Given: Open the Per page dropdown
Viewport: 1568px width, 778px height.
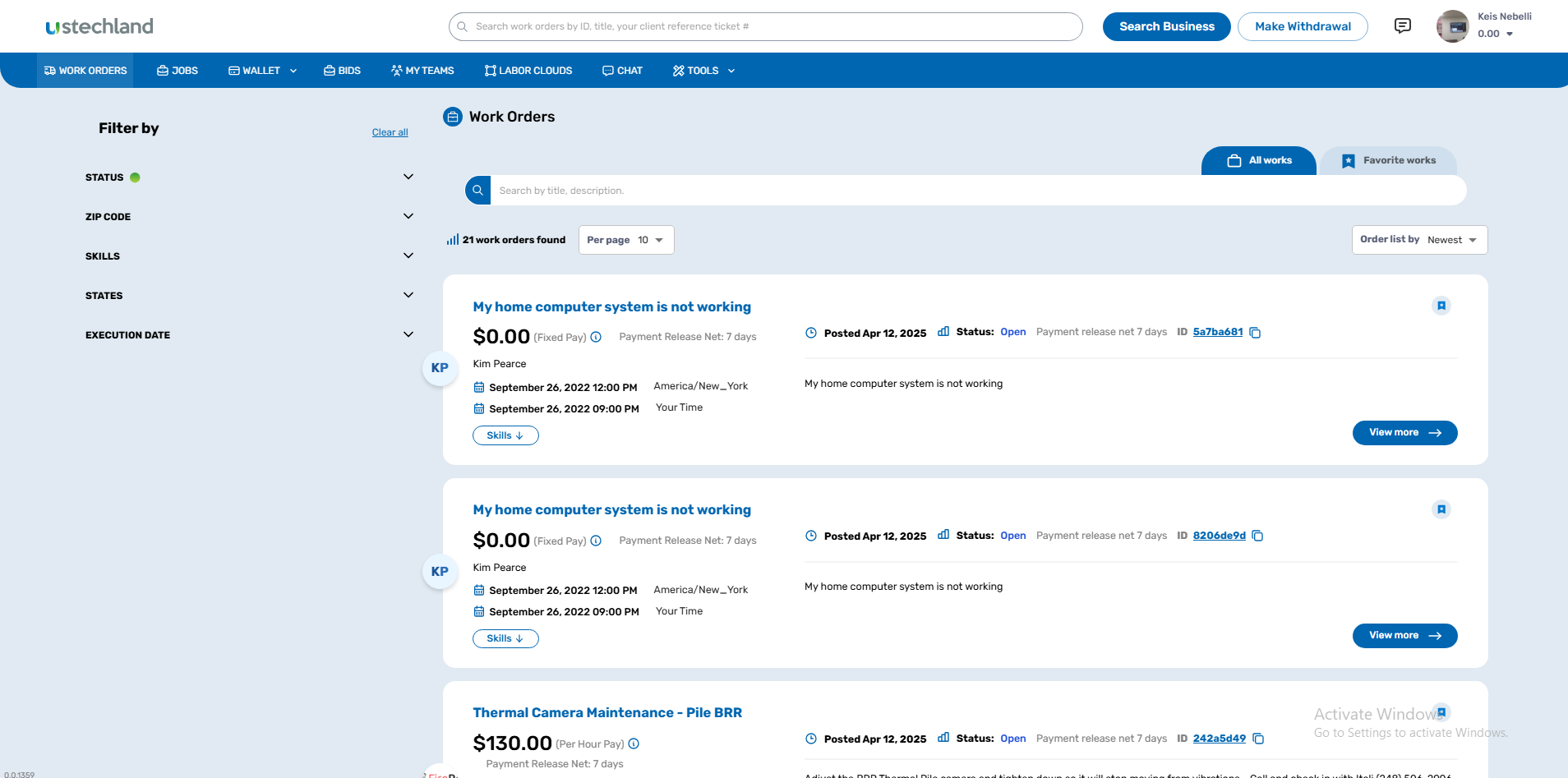Looking at the screenshot, I should pos(626,240).
